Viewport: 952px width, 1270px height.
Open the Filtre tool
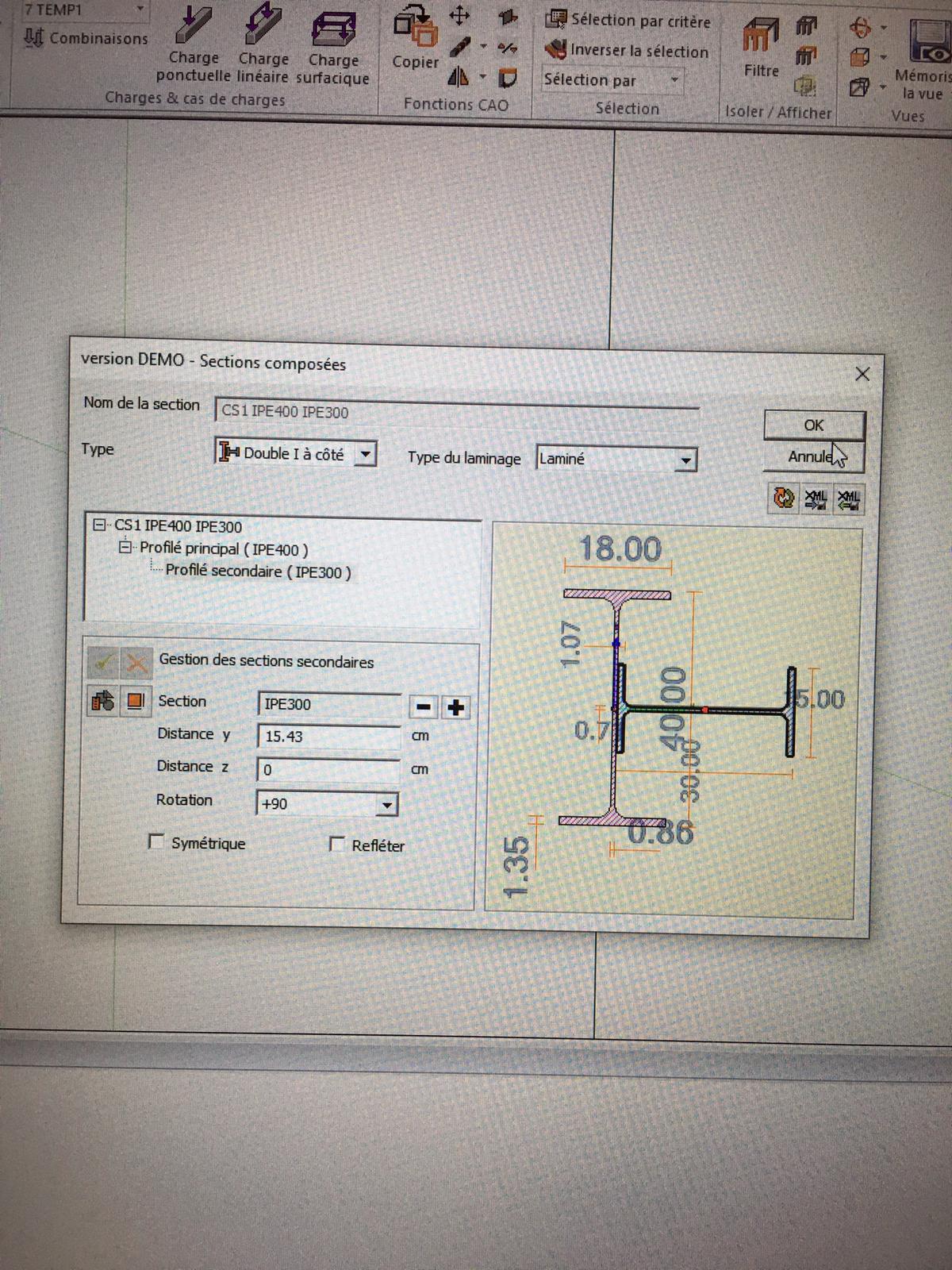pos(760,37)
